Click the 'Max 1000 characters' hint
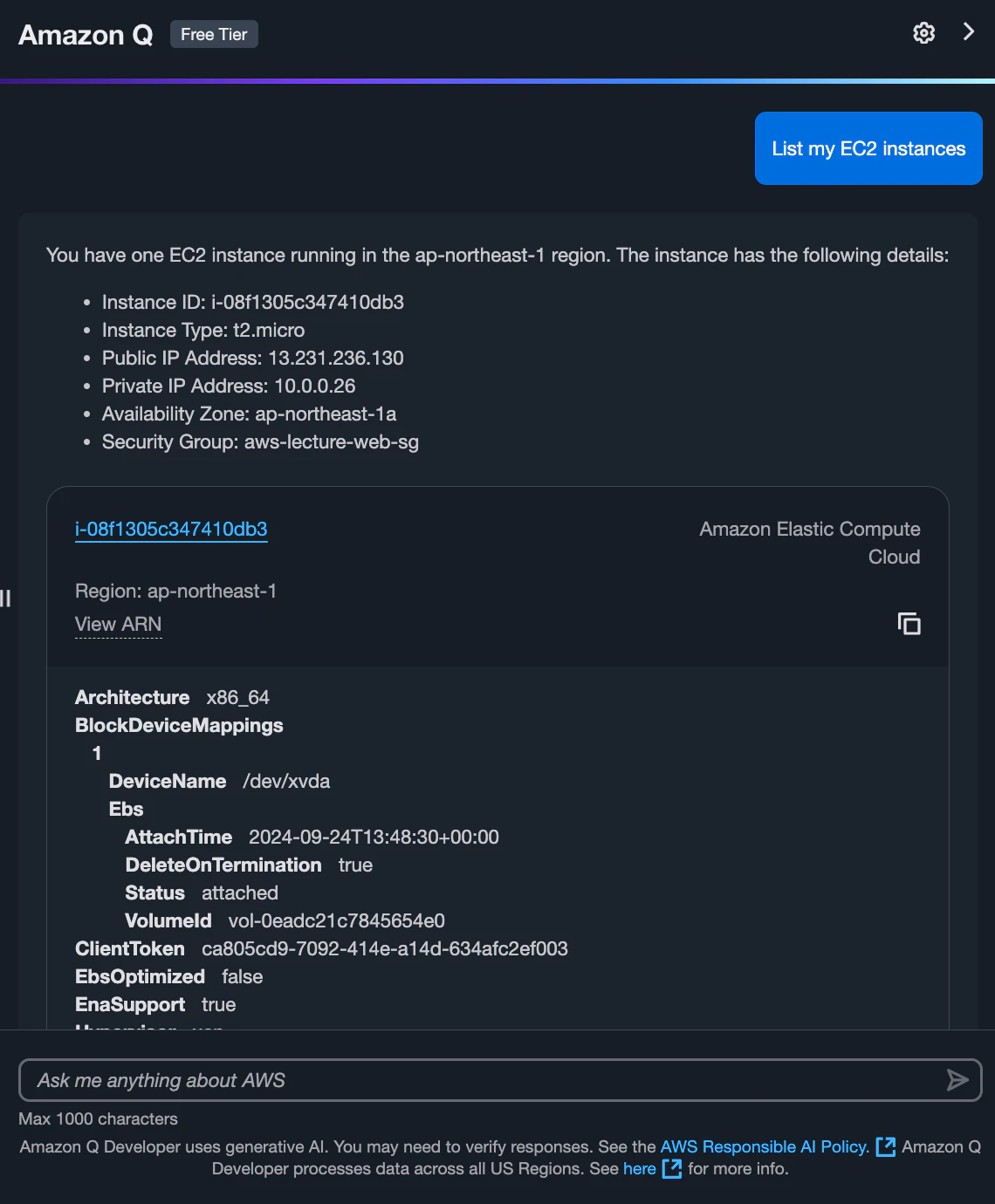The image size is (995, 1204). click(x=98, y=1119)
